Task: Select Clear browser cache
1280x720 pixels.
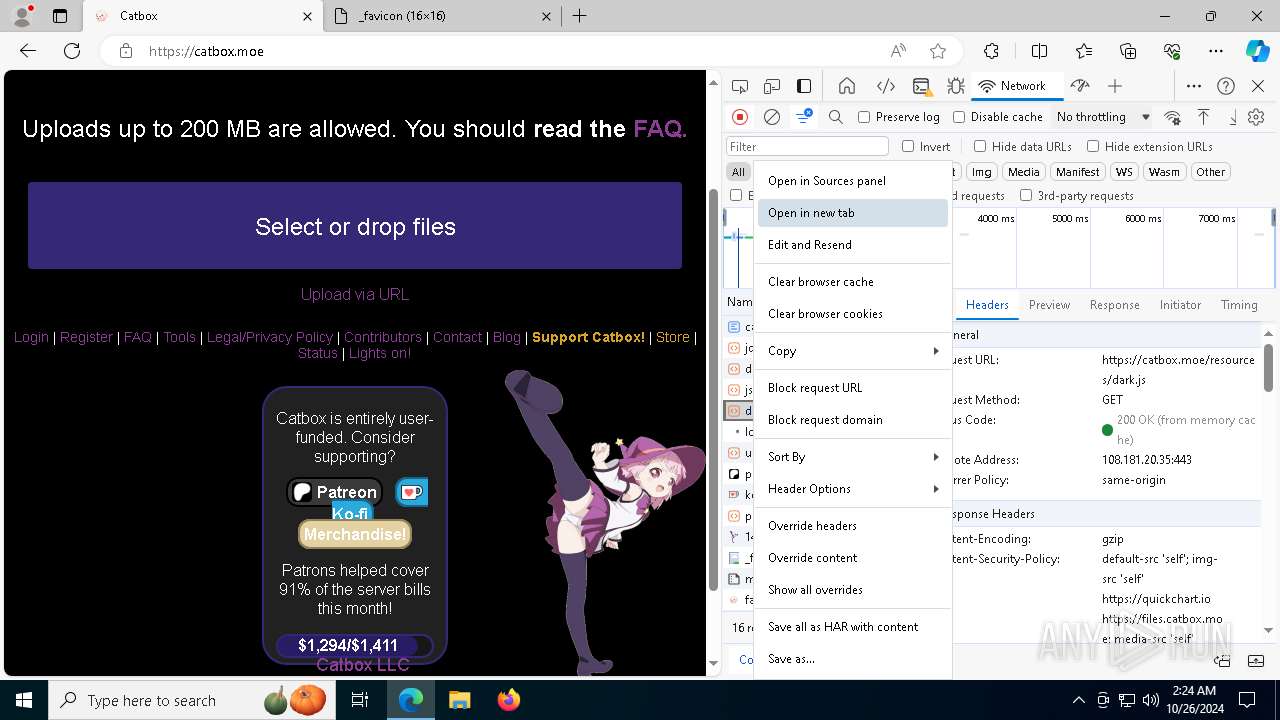Action: tap(853, 282)
